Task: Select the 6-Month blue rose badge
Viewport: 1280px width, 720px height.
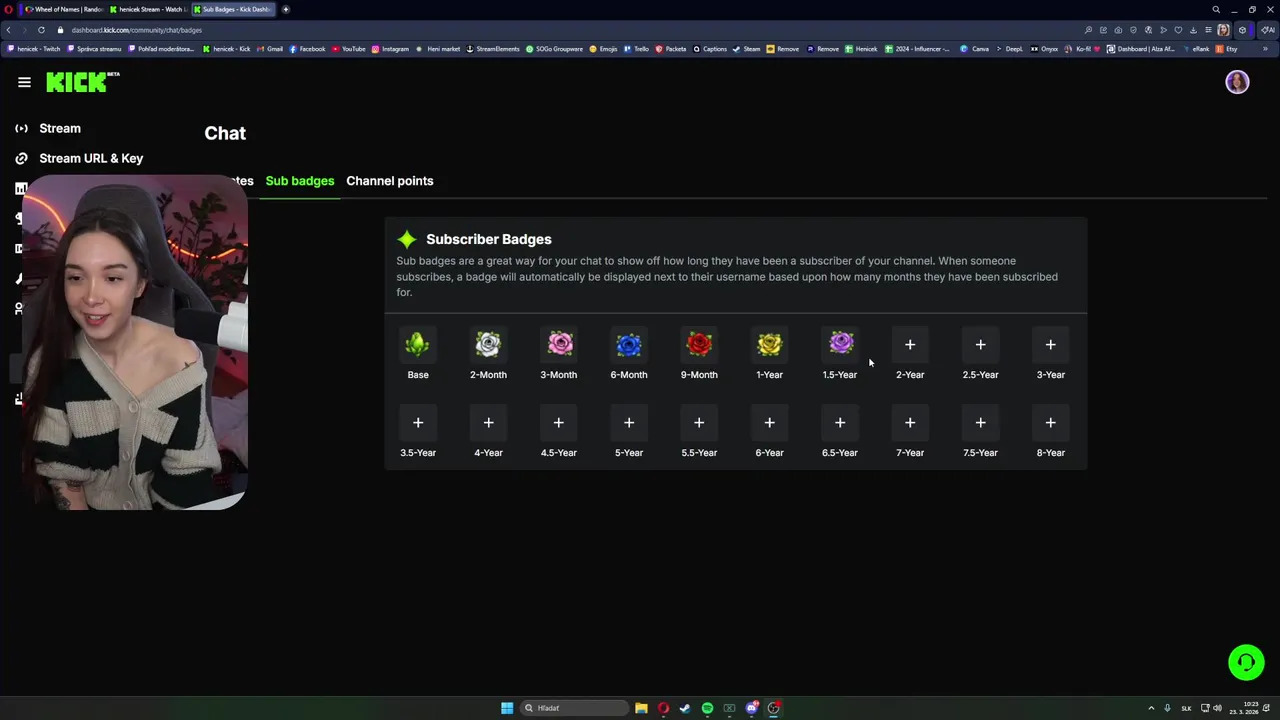Action: 629,345
